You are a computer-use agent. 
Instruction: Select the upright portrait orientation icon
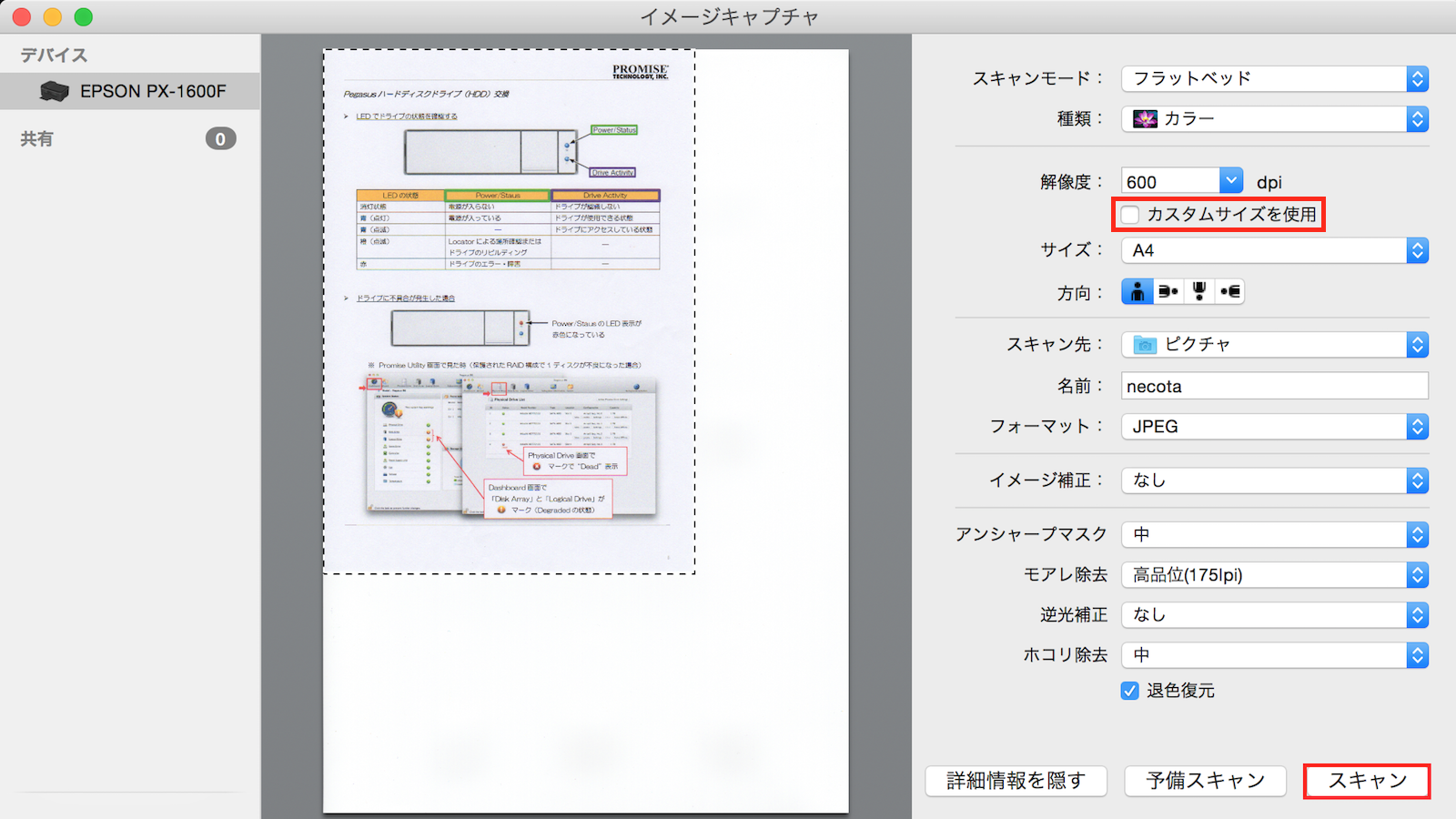(1137, 292)
